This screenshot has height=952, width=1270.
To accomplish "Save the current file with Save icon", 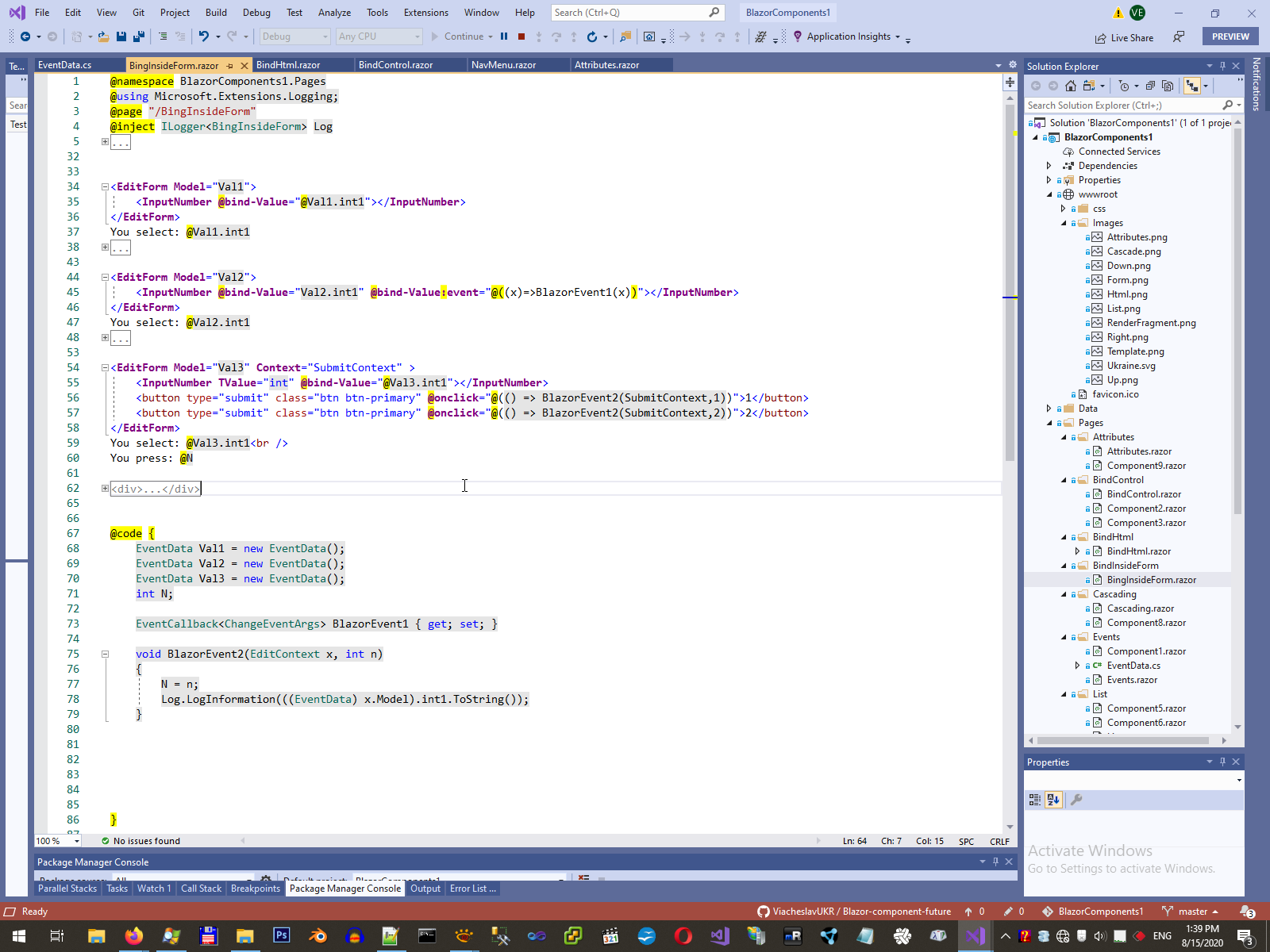I will [121, 36].
